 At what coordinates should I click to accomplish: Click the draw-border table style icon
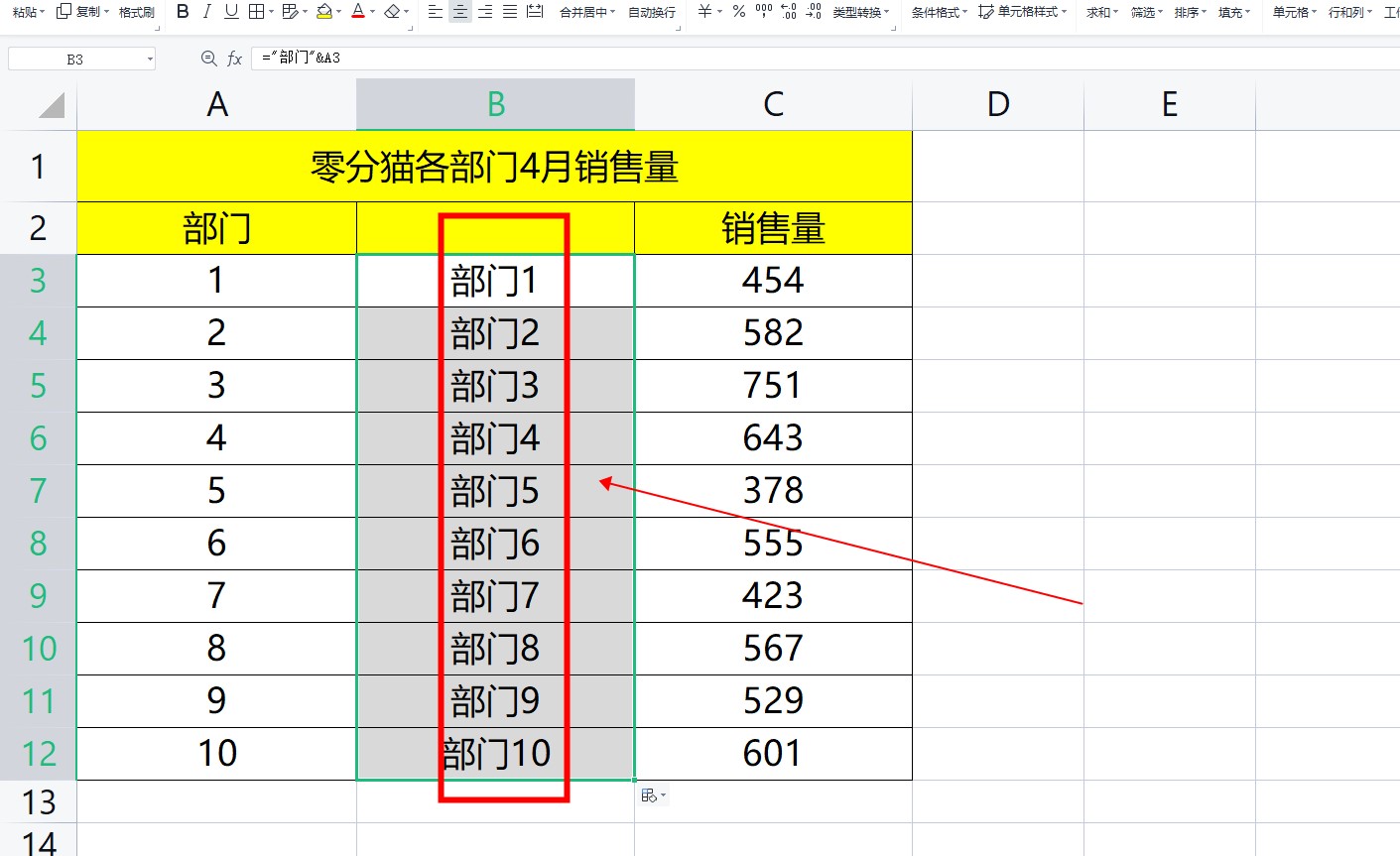point(290,12)
